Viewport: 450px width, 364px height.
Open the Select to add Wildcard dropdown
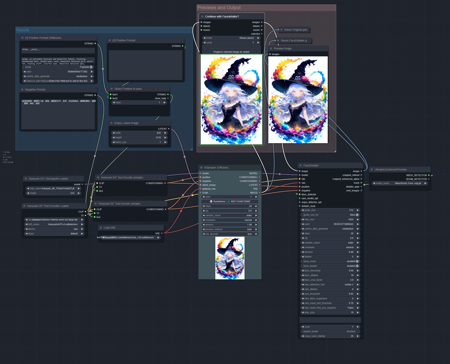coord(58,81)
